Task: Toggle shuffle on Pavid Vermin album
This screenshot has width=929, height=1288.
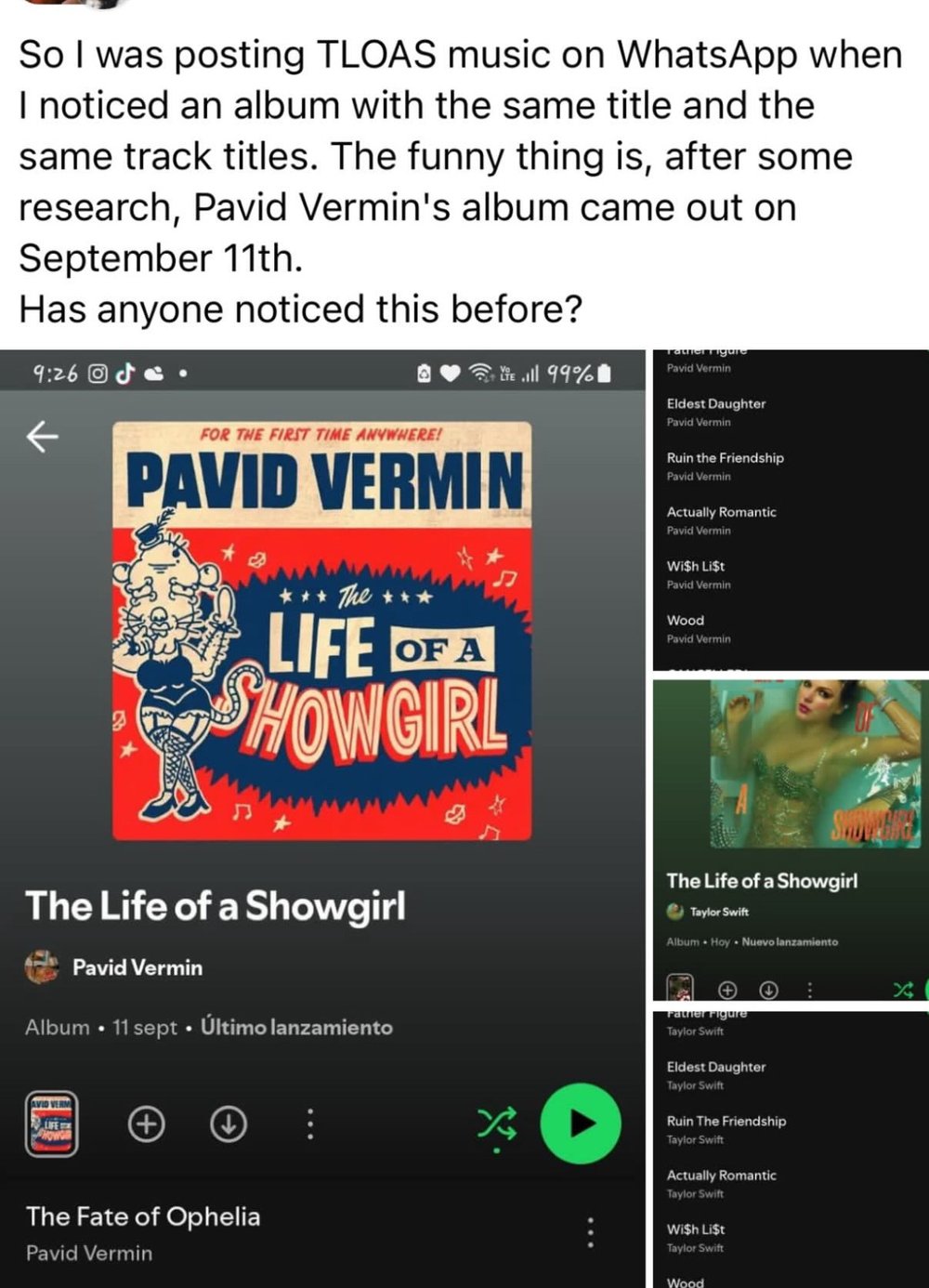Action: click(x=496, y=1125)
